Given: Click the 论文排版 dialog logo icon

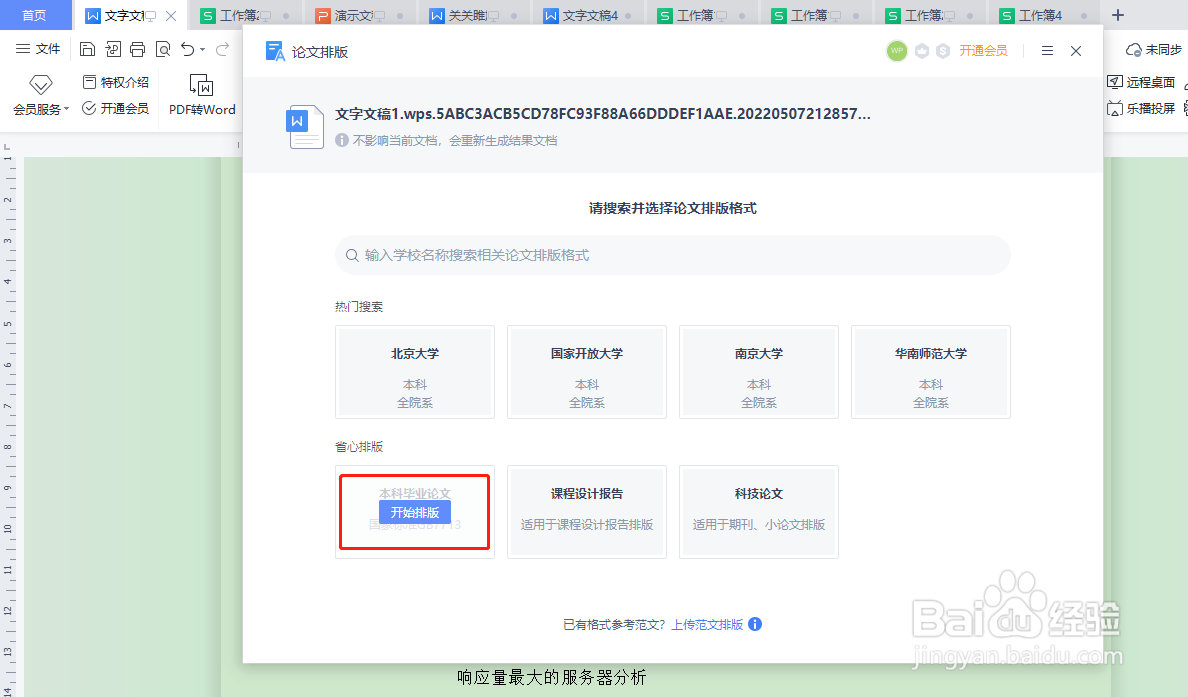Looking at the screenshot, I should 275,52.
